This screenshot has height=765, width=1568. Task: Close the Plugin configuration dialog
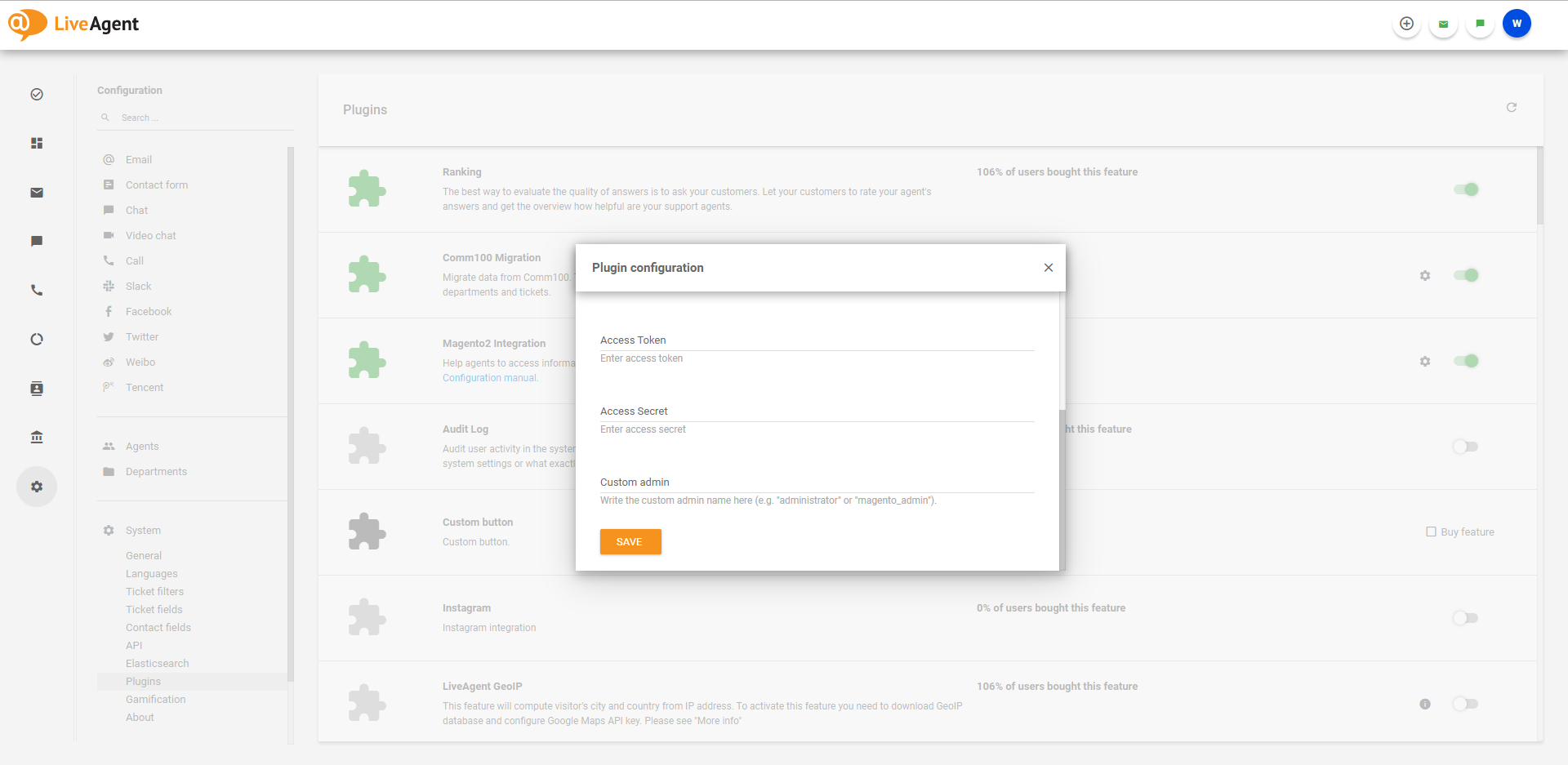pos(1048,268)
